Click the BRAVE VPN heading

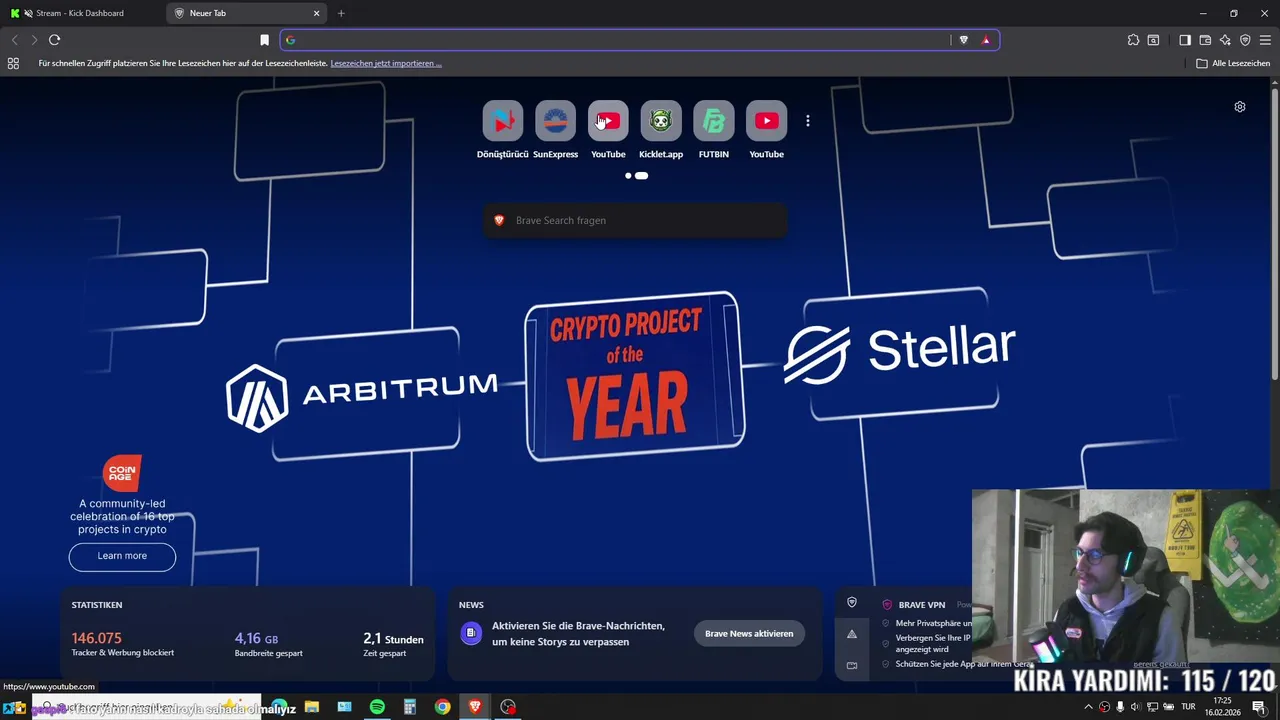coord(921,605)
